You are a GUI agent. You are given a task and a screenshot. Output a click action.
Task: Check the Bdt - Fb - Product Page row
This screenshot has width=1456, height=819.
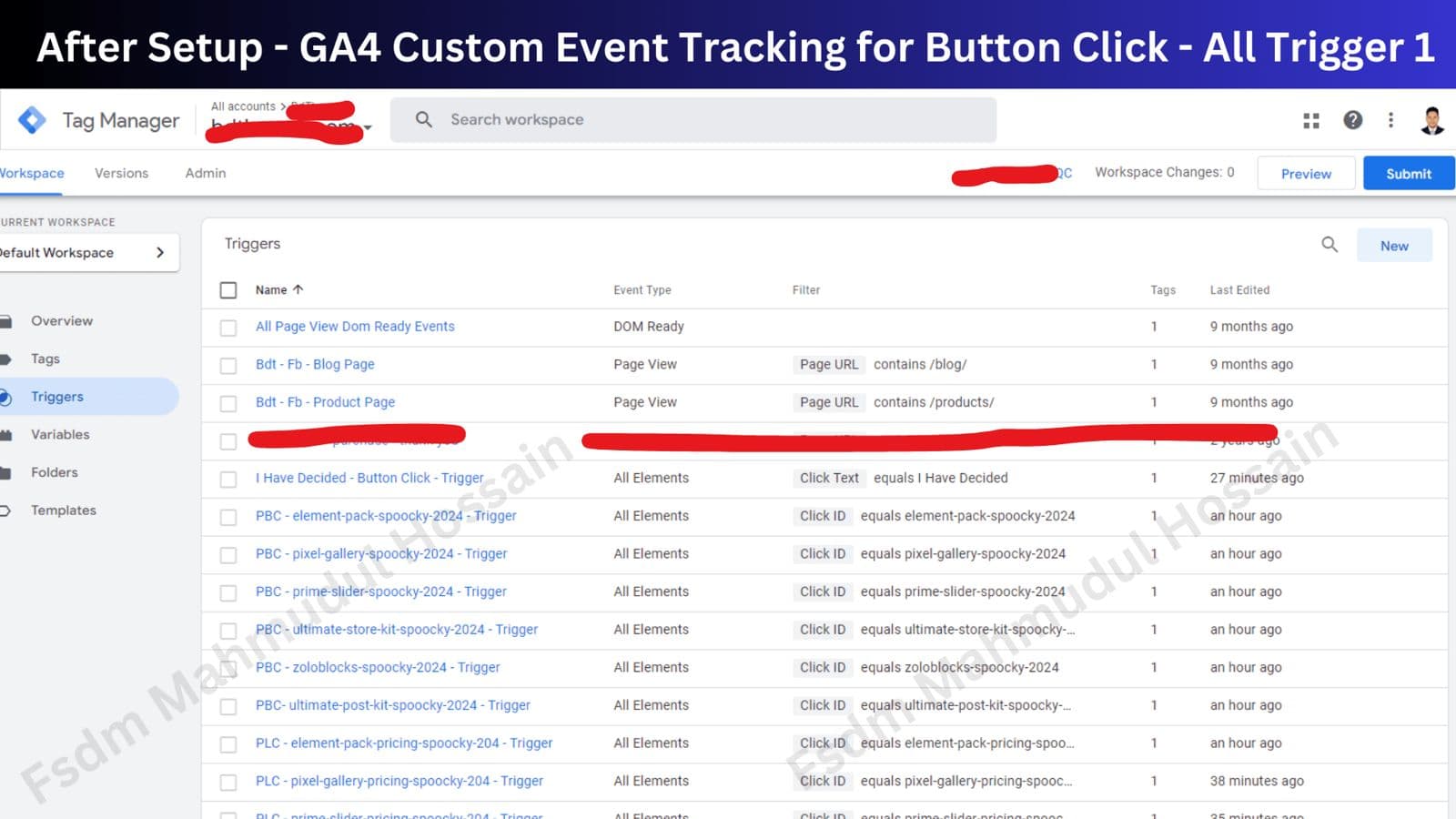click(x=228, y=403)
